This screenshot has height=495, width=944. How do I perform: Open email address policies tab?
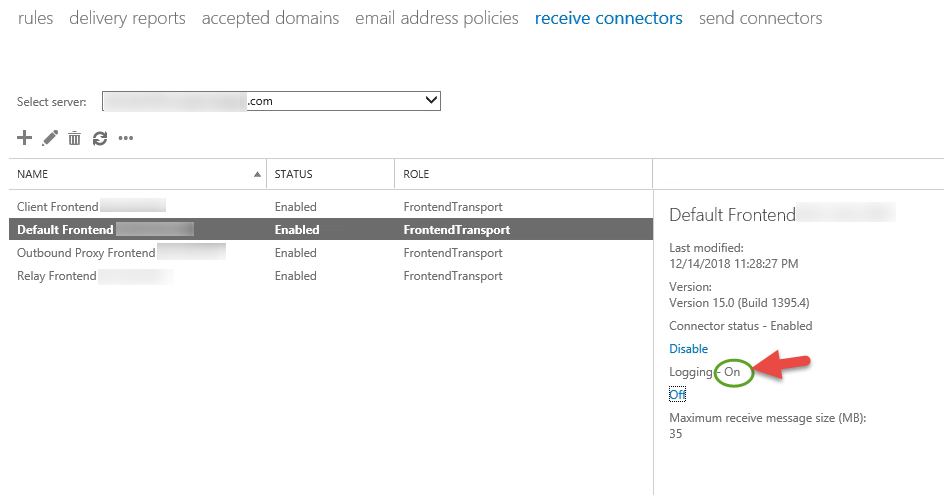[436, 18]
